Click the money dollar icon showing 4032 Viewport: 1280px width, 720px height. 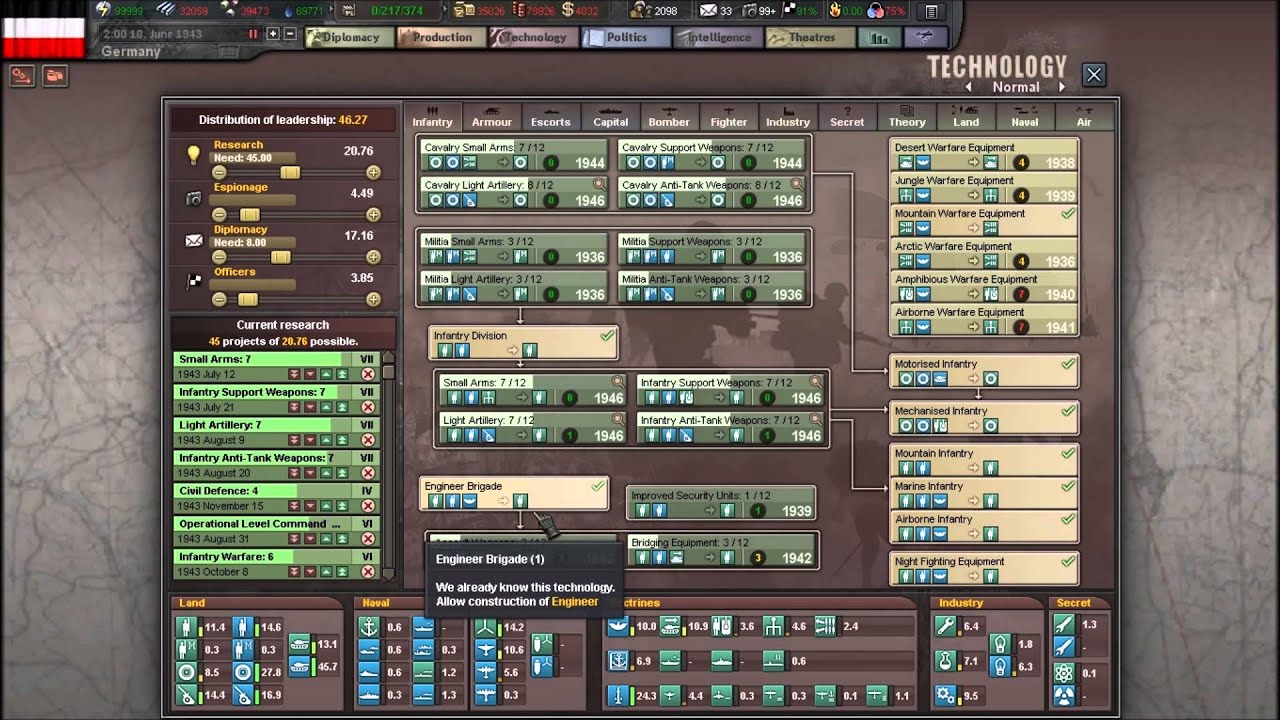567,11
